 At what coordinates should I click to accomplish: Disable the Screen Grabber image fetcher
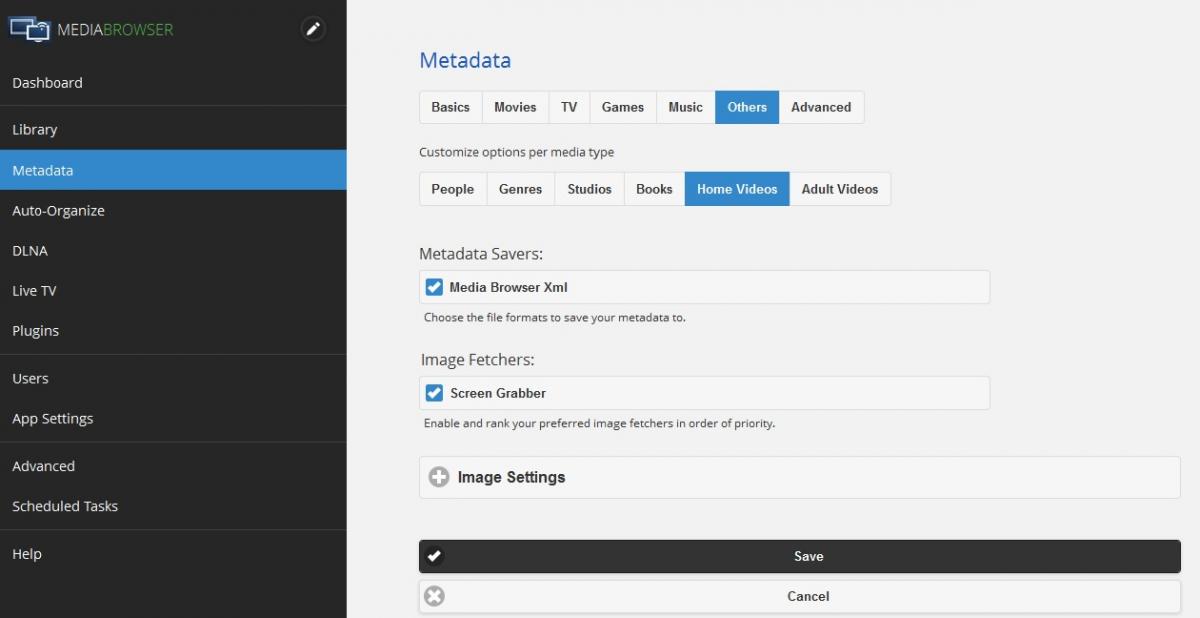click(434, 393)
